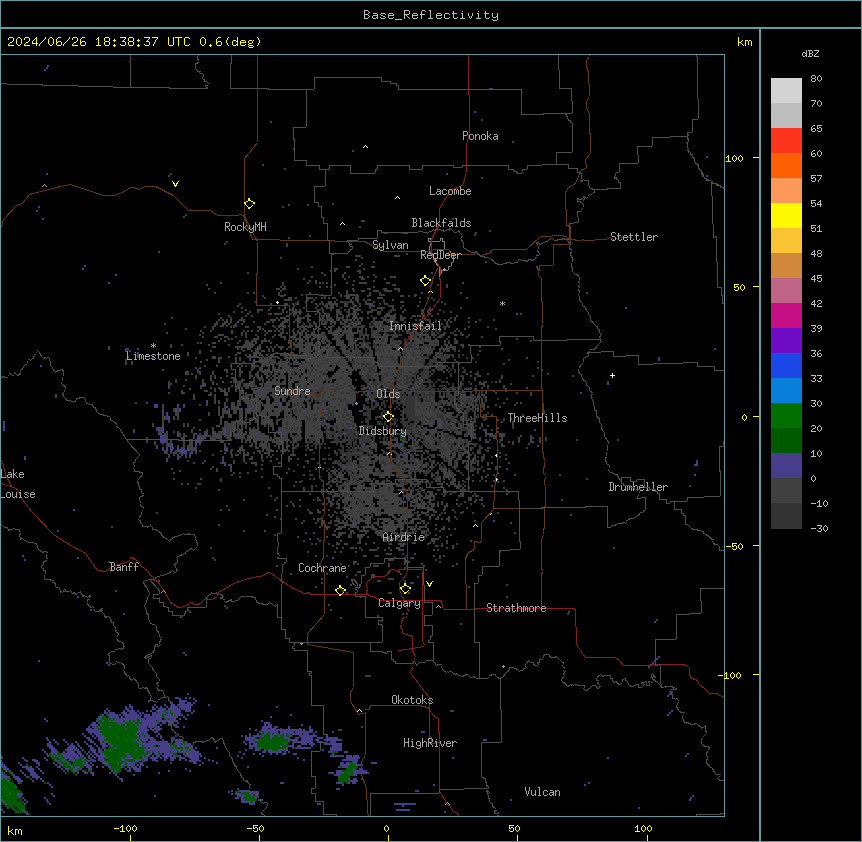Viewport: 862px width, 842px height.
Task: Select the Didsbury label
Action: coord(383,431)
